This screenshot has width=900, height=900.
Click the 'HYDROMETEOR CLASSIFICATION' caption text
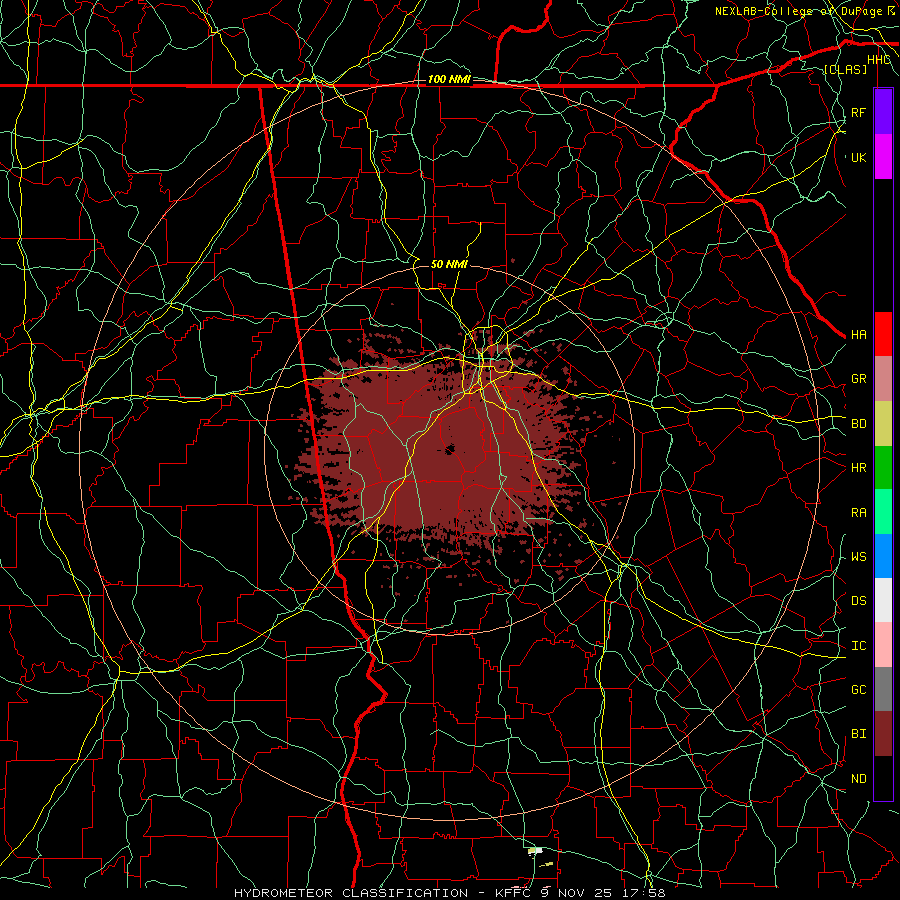click(x=351, y=893)
